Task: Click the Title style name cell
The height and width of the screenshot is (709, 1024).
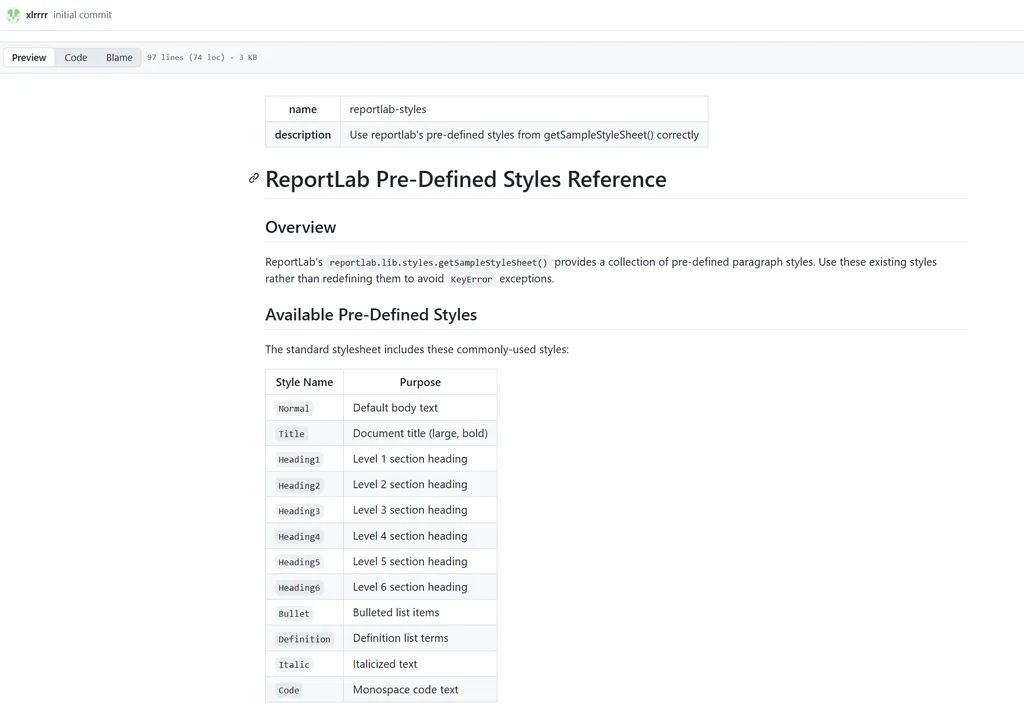Action: pos(304,433)
